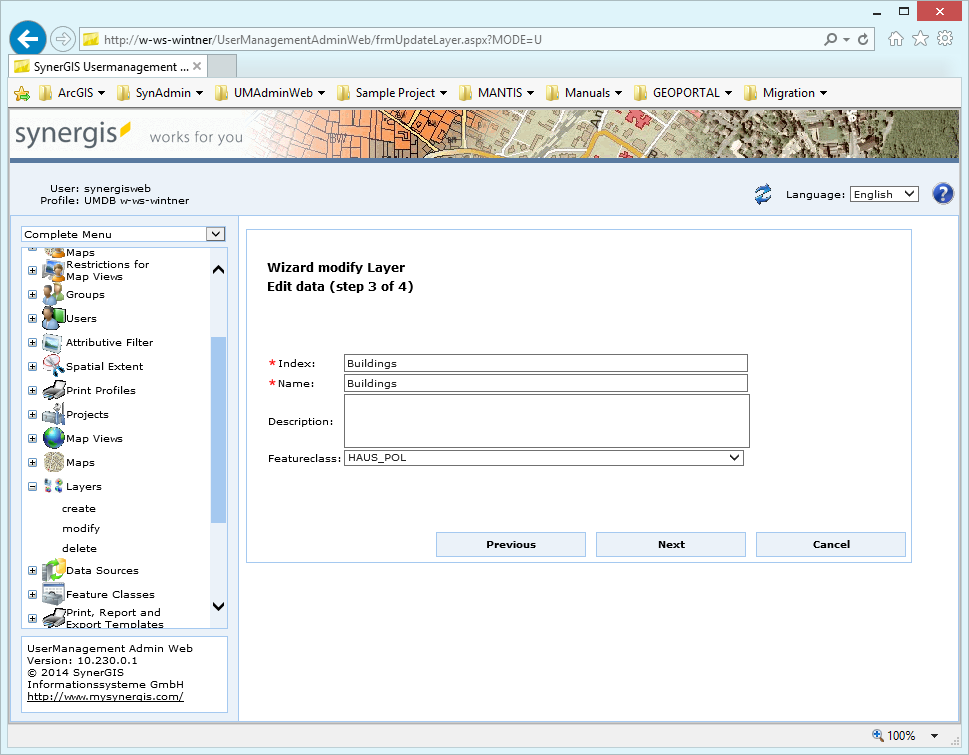Expand the Projects tree node
Image resolution: width=969 pixels, height=755 pixels.
coord(32,415)
